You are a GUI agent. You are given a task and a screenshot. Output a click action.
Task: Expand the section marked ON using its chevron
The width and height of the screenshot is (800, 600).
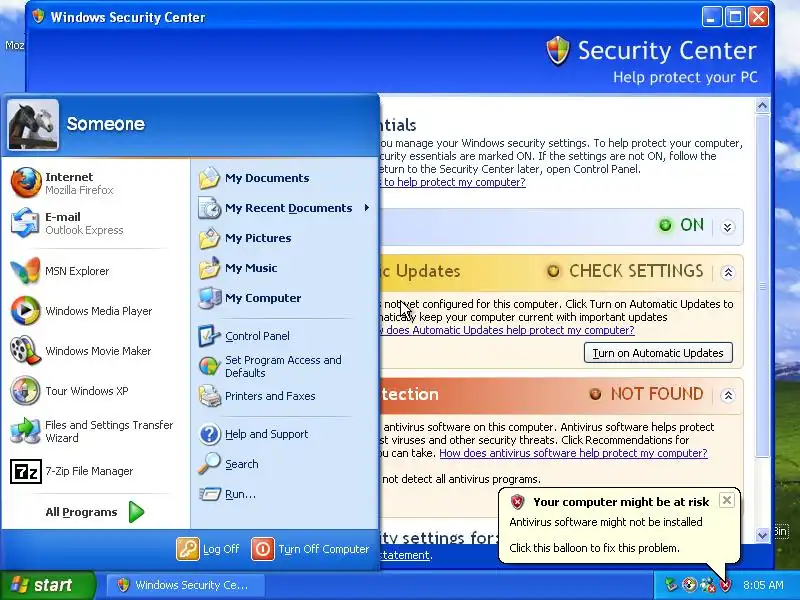click(728, 227)
